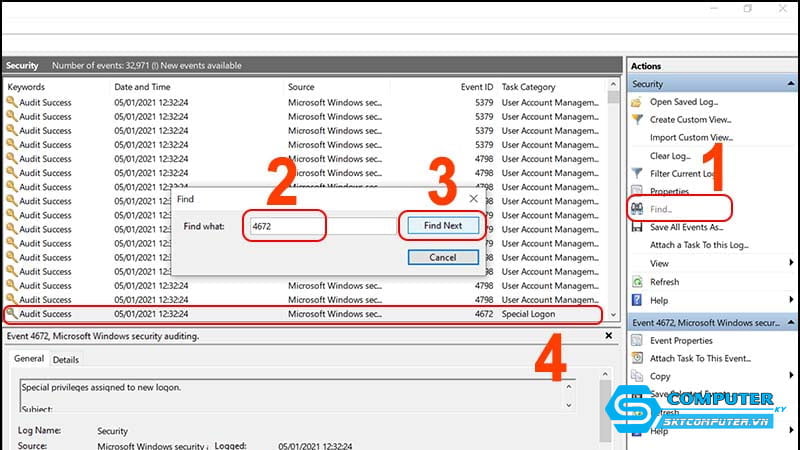Click the Create Custom View funnel icon
The image size is (800, 450).
[x=638, y=120]
